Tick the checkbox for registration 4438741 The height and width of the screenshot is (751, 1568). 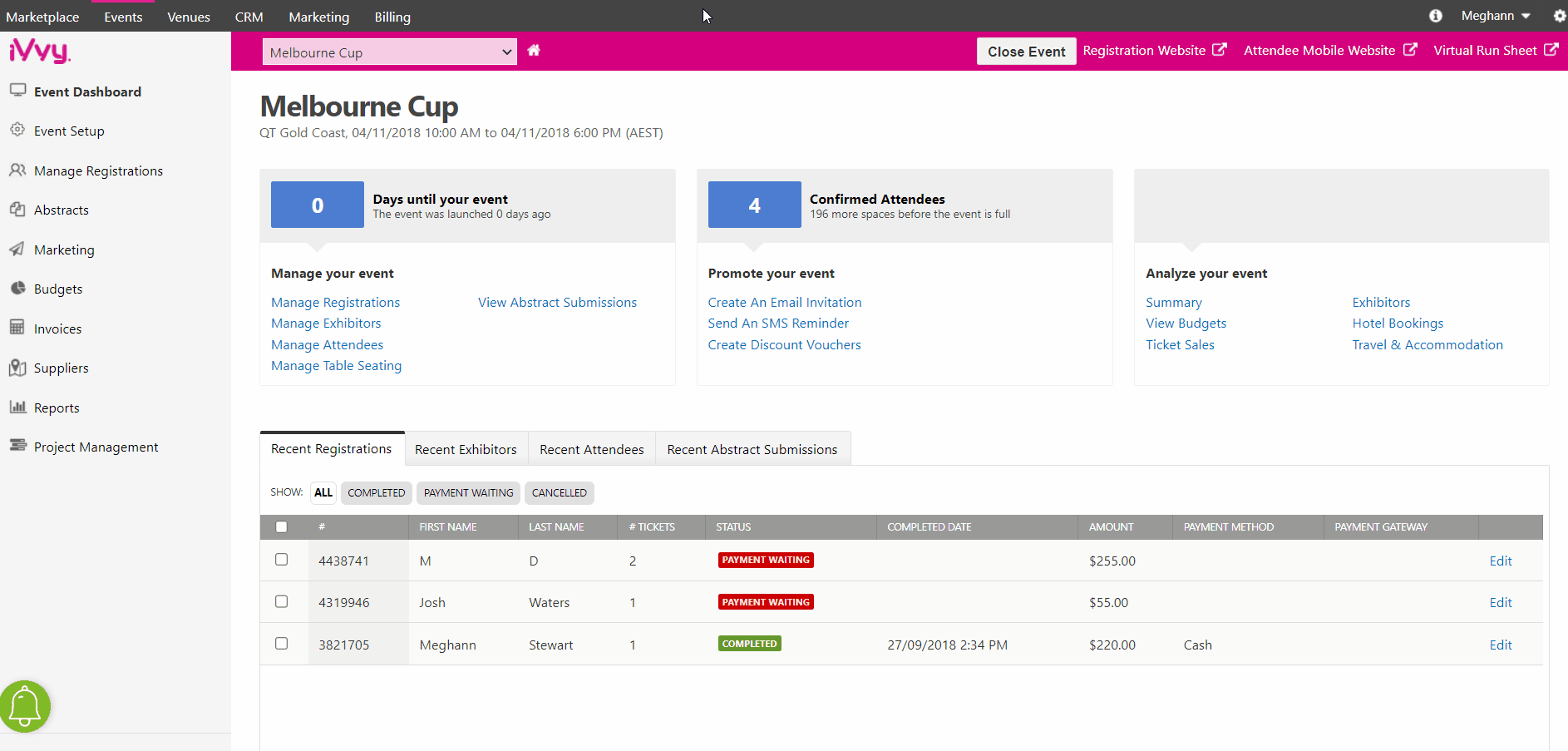pyautogui.click(x=282, y=560)
